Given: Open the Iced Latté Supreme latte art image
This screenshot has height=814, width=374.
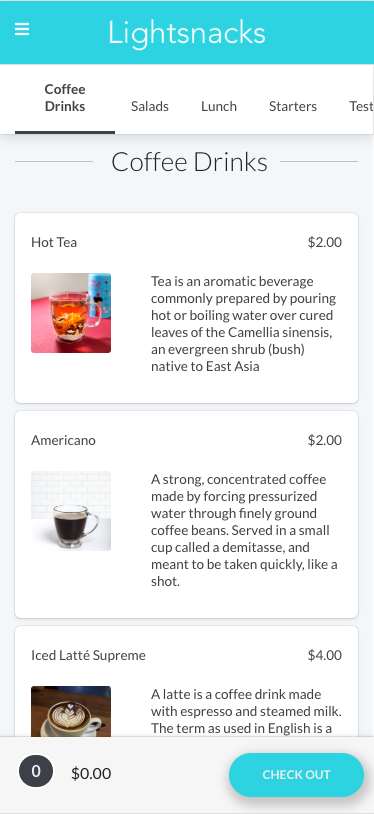Looking at the screenshot, I should click(x=71, y=711).
